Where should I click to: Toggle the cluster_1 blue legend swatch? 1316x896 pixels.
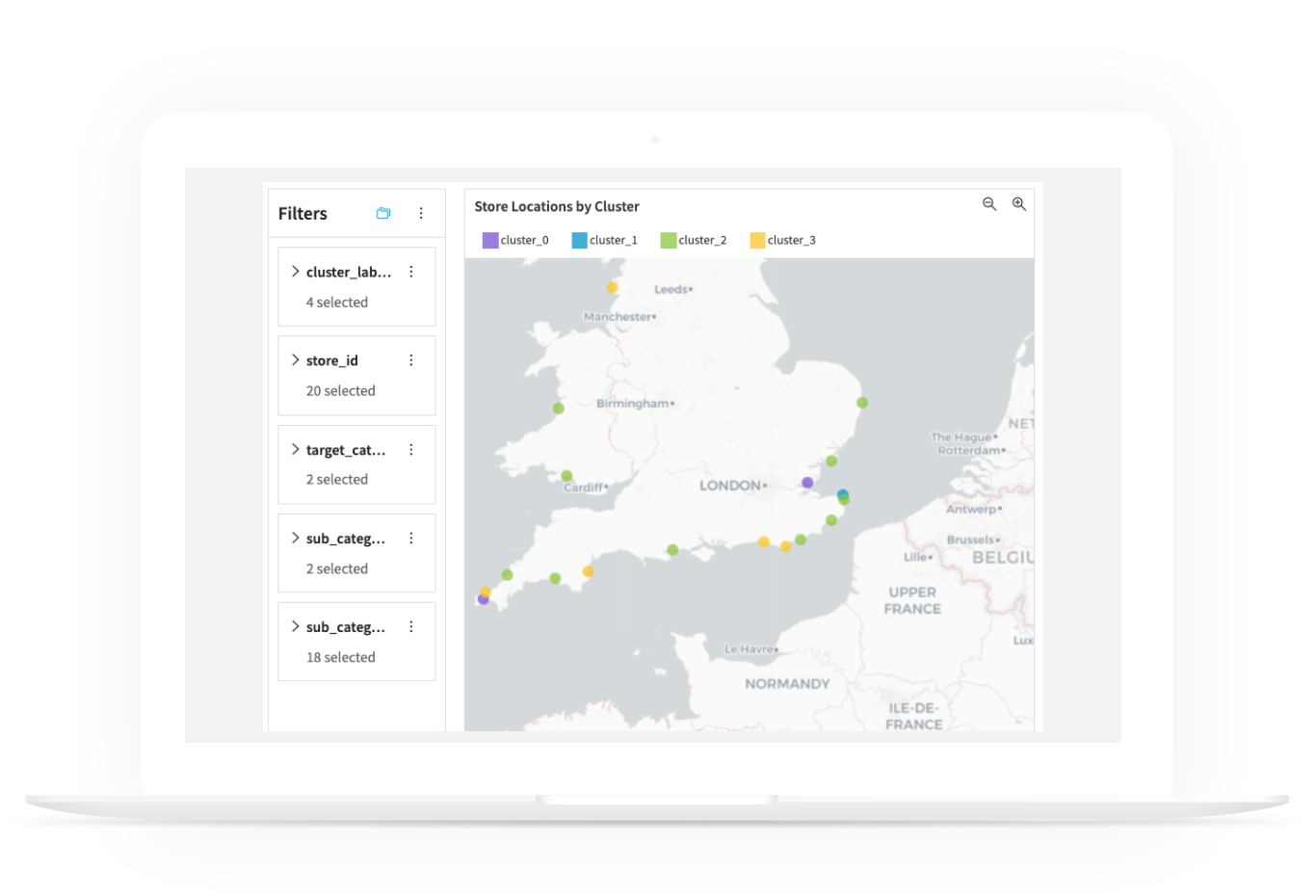(x=579, y=240)
